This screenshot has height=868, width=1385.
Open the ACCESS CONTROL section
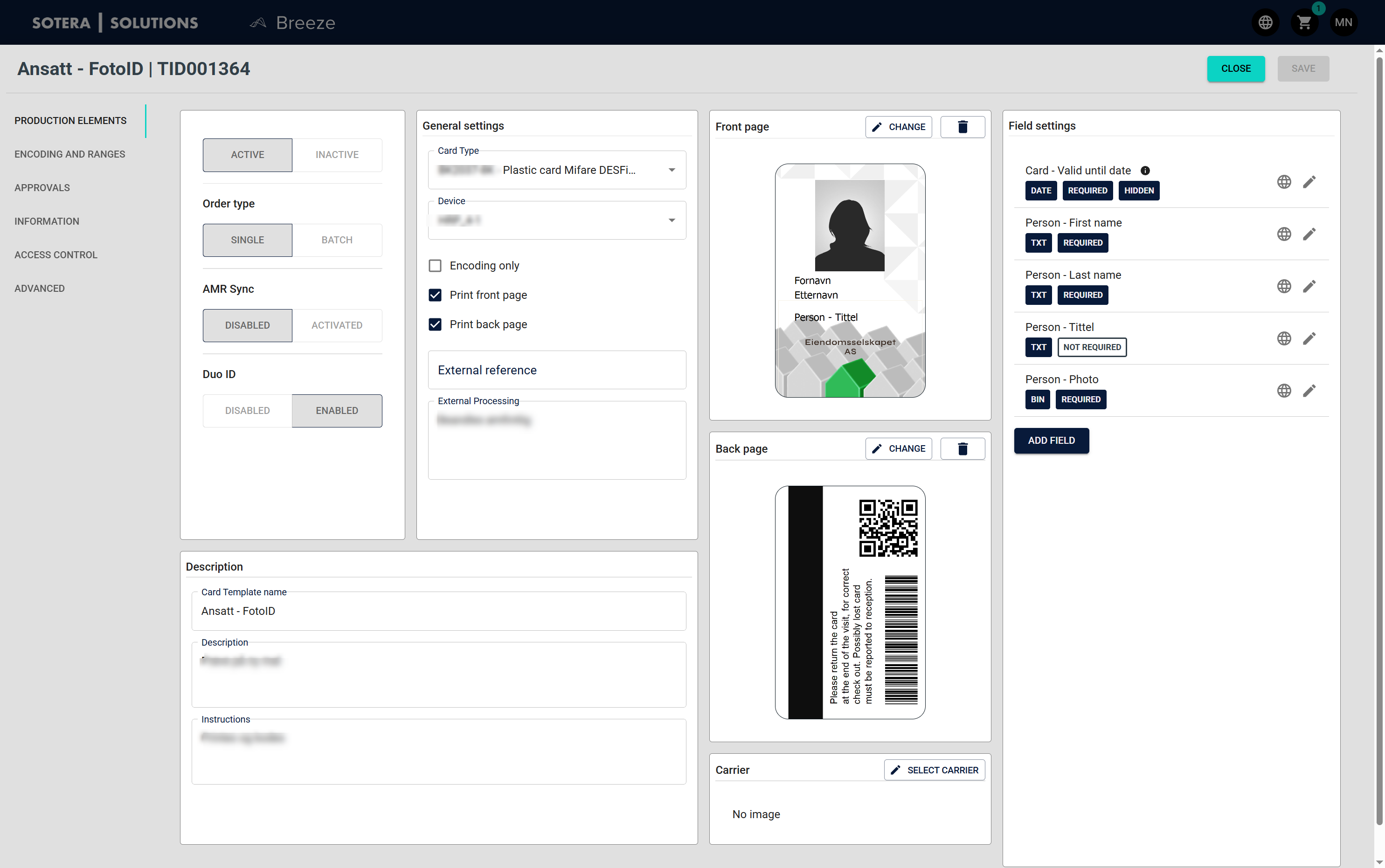point(55,255)
